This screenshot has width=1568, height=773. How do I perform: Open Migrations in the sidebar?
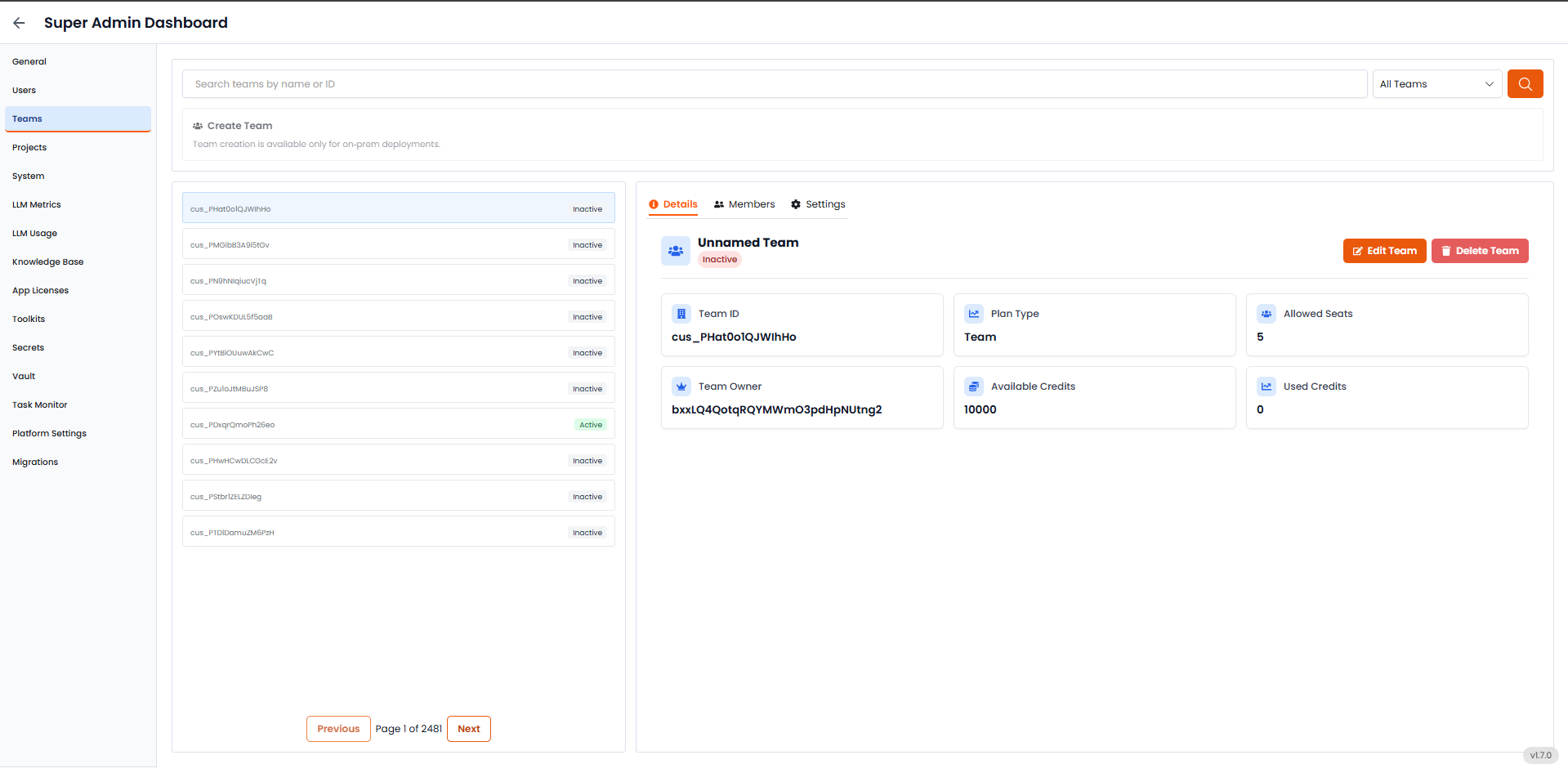point(78,462)
